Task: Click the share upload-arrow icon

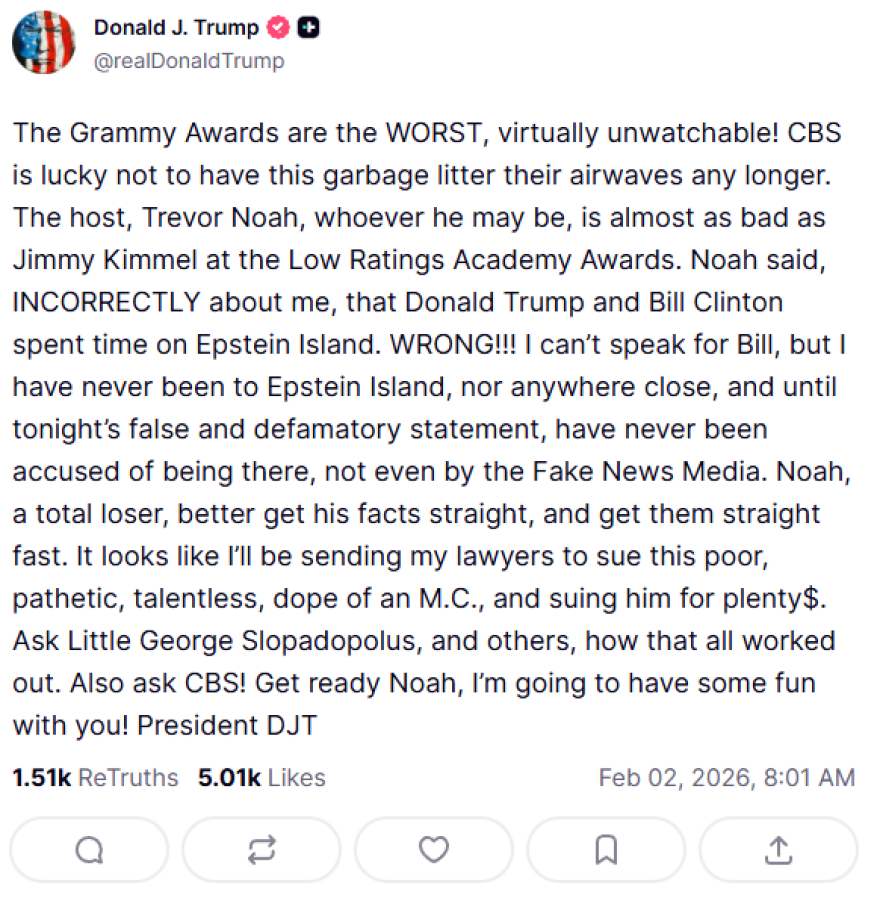Action: [x=777, y=850]
